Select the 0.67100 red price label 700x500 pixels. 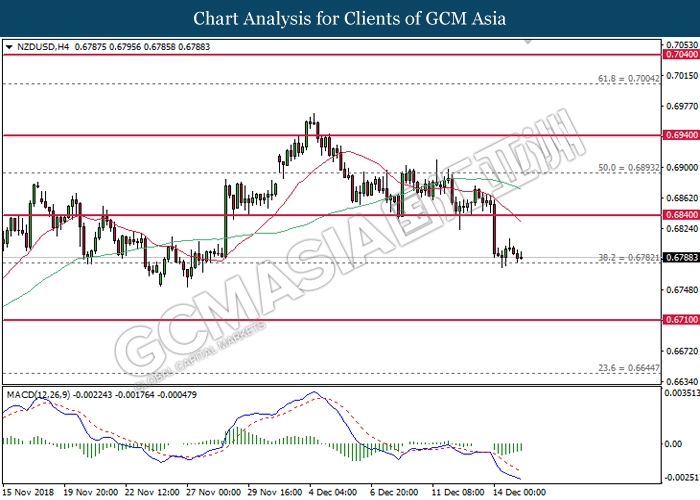681,320
